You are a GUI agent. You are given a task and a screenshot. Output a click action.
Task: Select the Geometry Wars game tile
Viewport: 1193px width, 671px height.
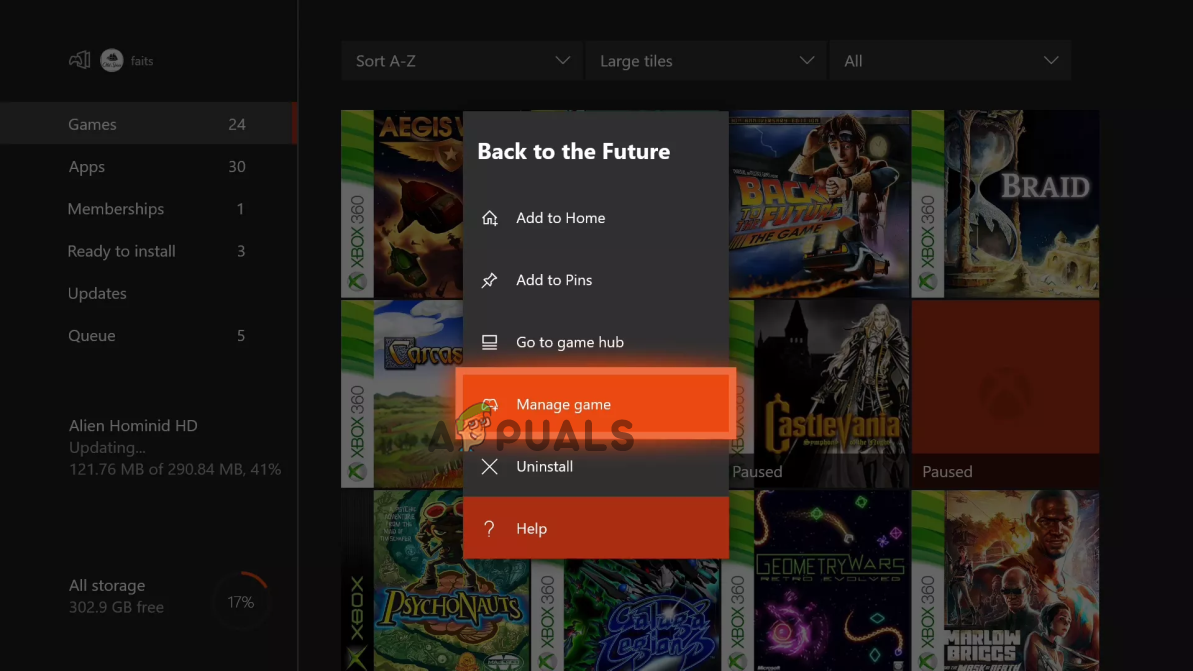[815, 580]
